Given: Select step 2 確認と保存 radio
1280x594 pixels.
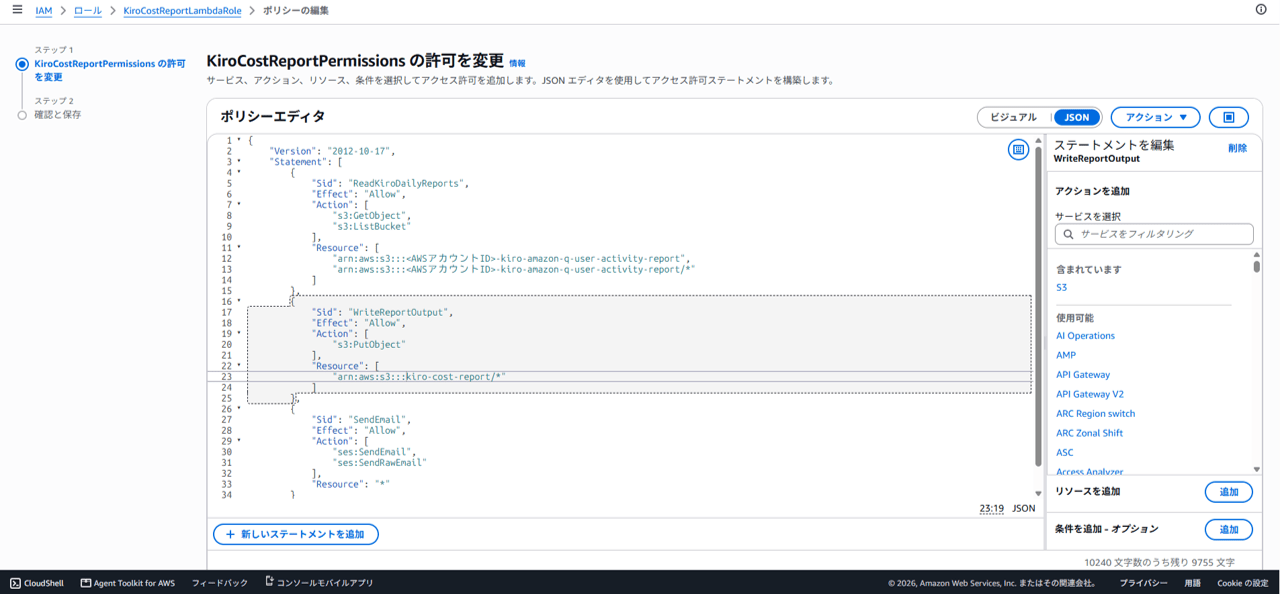Looking at the screenshot, I should pos(22,115).
